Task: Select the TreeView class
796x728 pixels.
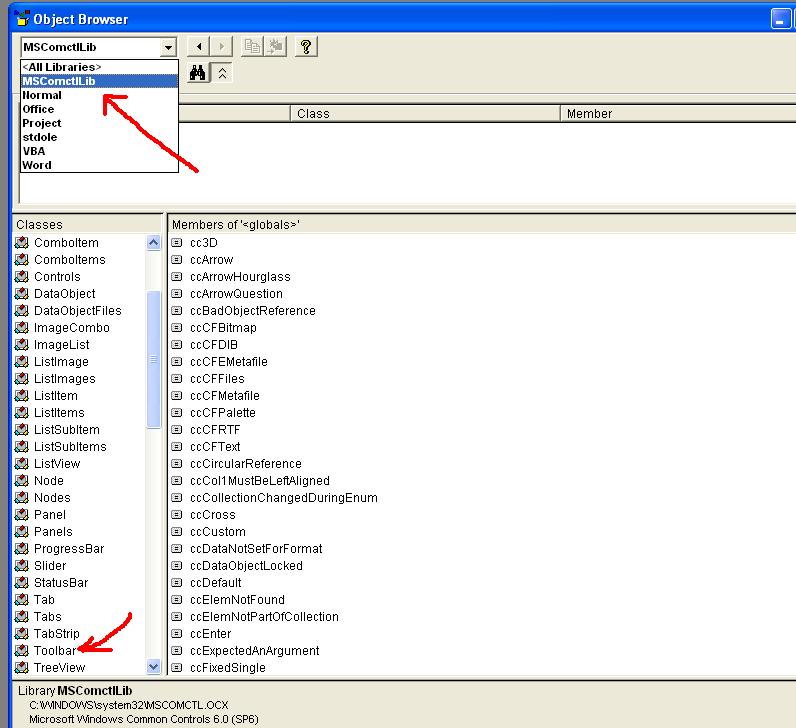Action: click(x=59, y=667)
